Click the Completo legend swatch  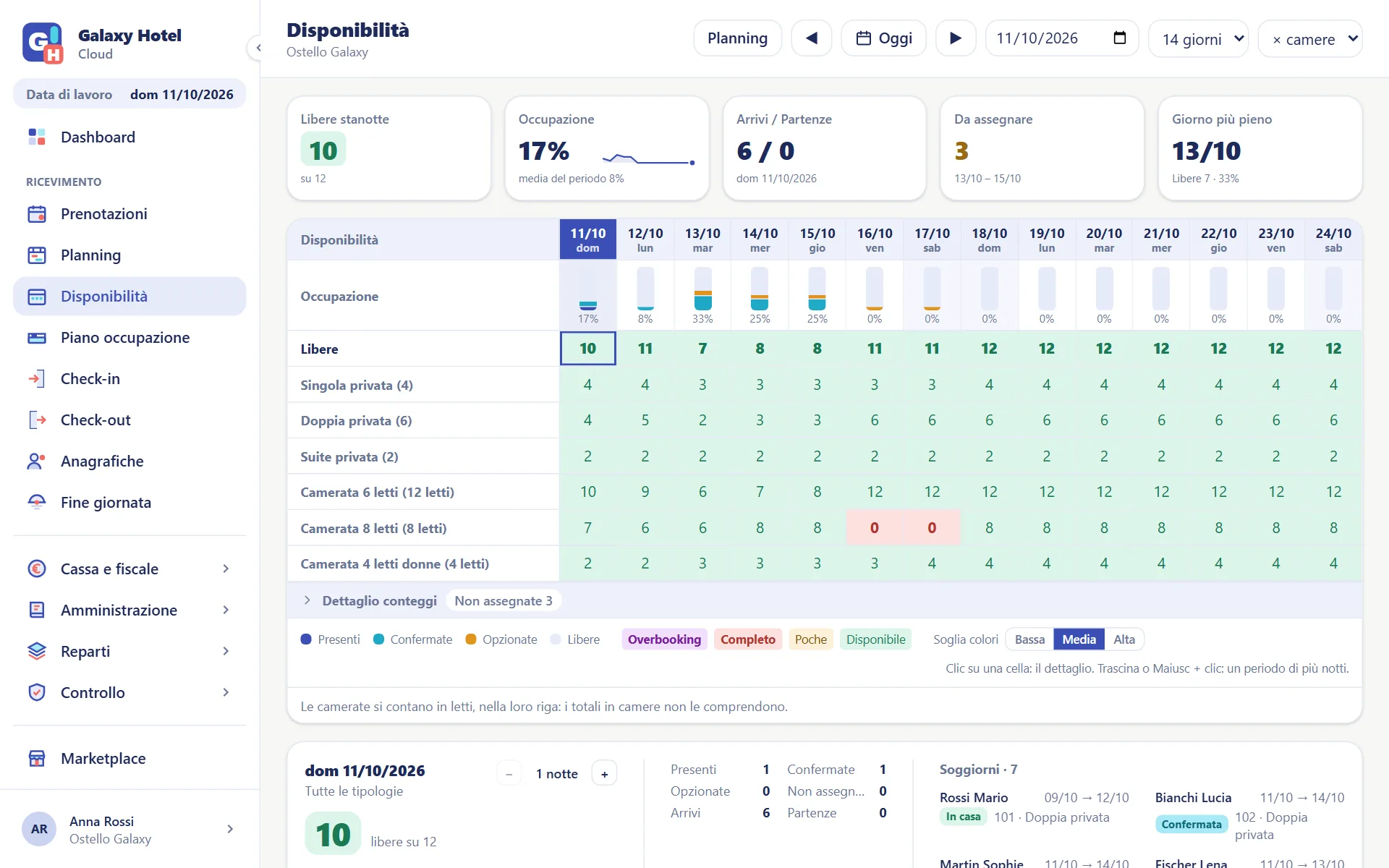[747, 639]
